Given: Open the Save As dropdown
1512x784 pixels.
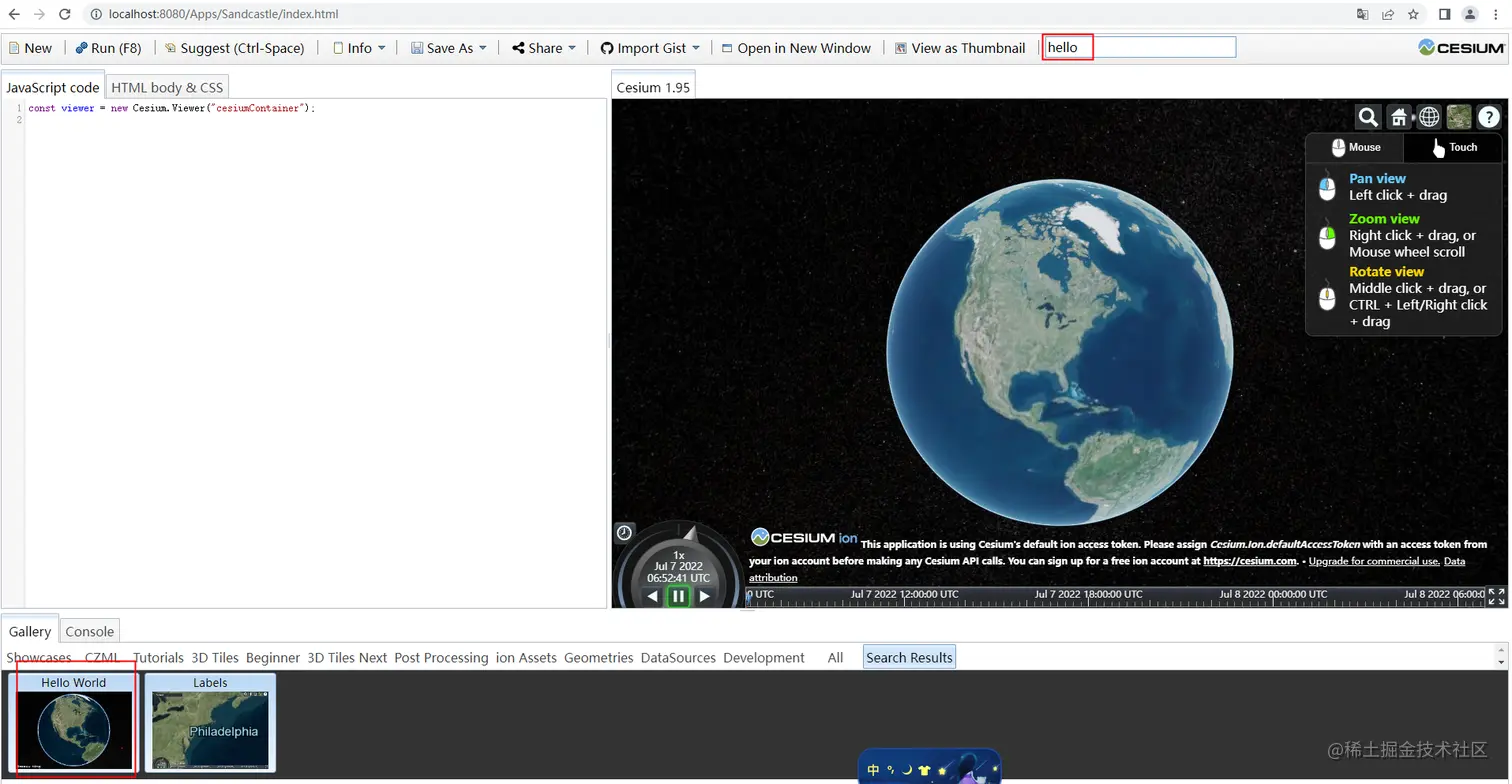Looking at the screenshot, I should click(x=449, y=48).
